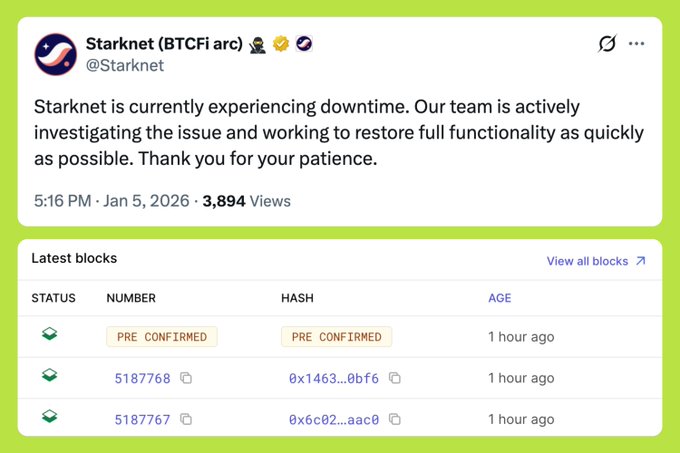Click status icon of pre-confirmed block
The height and width of the screenshot is (453, 680).
(x=49, y=335)
